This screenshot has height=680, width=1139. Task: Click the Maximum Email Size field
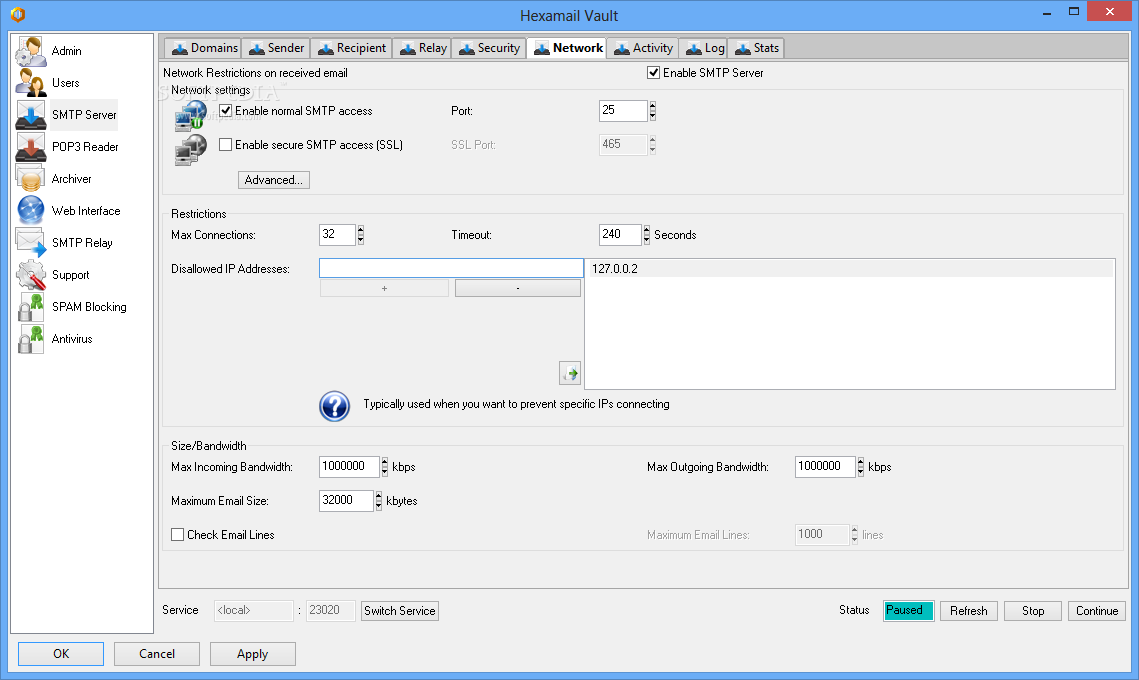point(346,501)
